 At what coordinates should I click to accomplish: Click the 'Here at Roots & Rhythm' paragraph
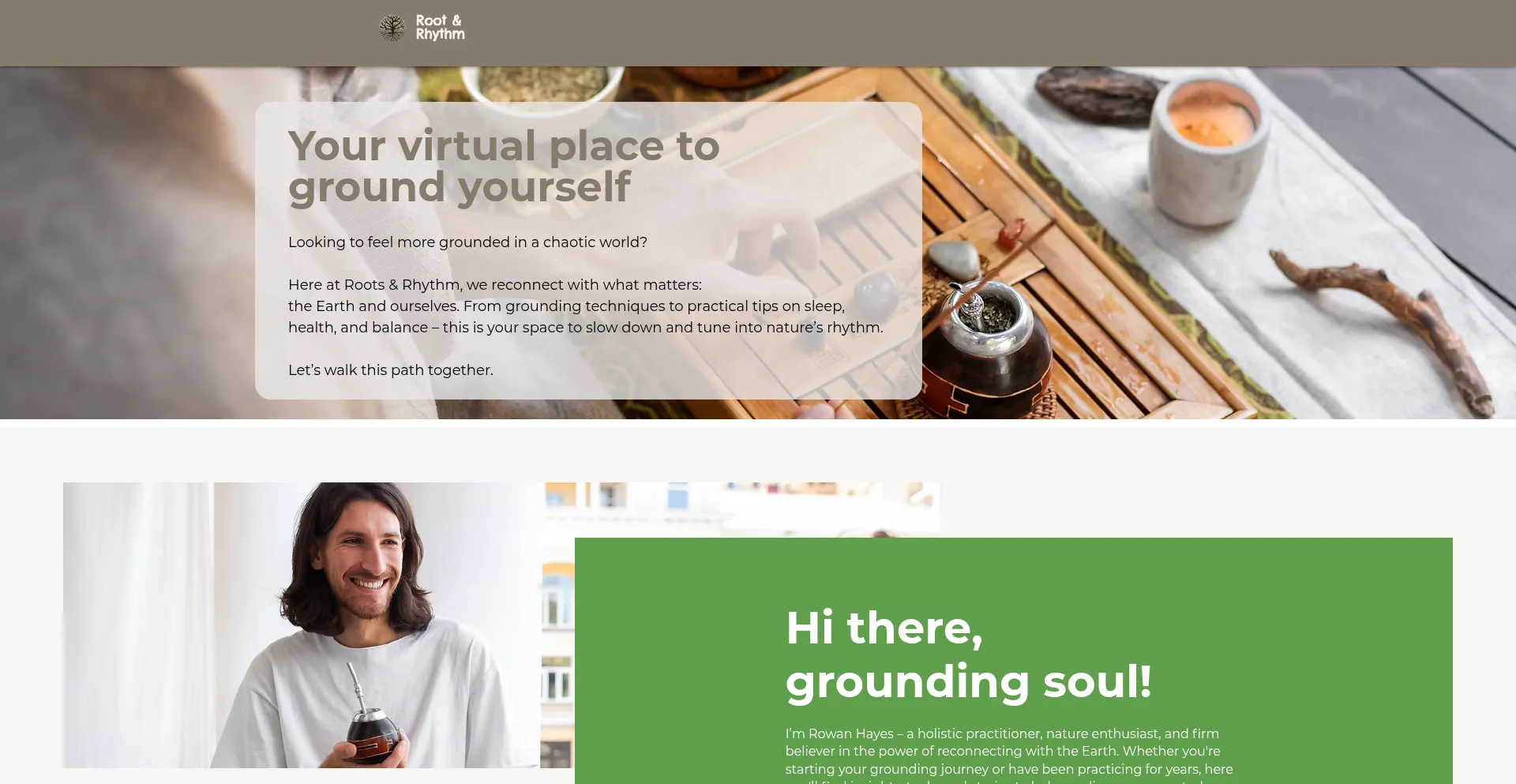click(x=586, y=306)
